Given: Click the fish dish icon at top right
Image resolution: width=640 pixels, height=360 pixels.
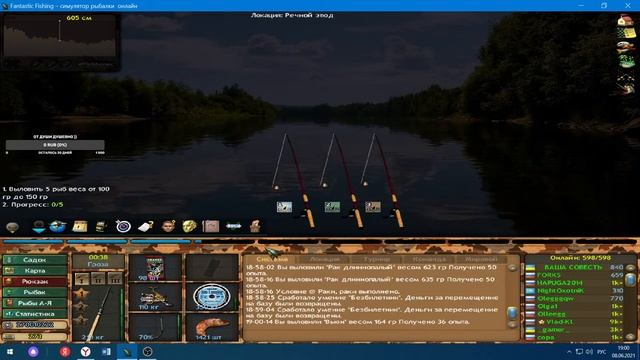Looking at the screenshot, I should click(x=625, y=47).
